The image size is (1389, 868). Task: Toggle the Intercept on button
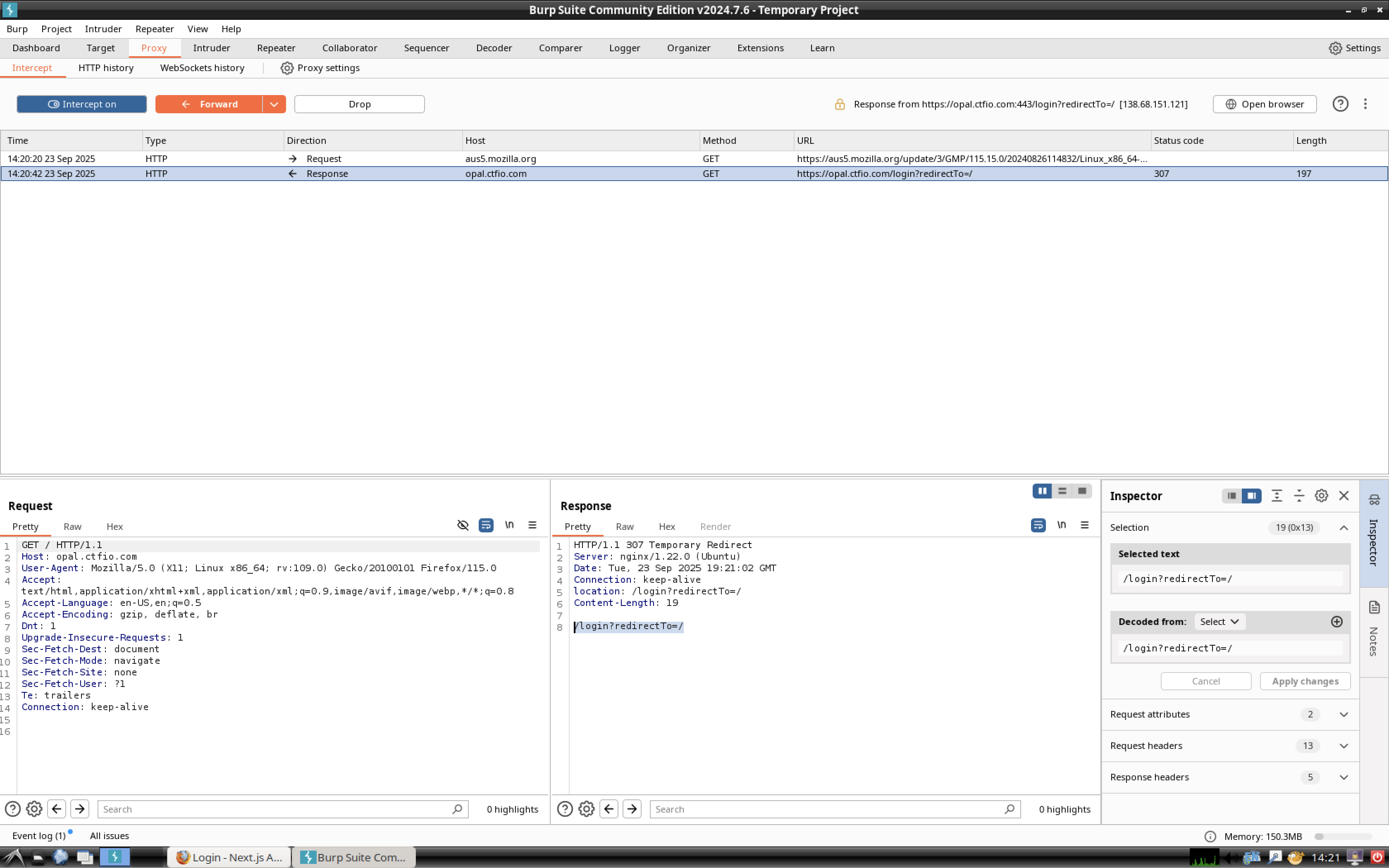(x=81, y=104)
